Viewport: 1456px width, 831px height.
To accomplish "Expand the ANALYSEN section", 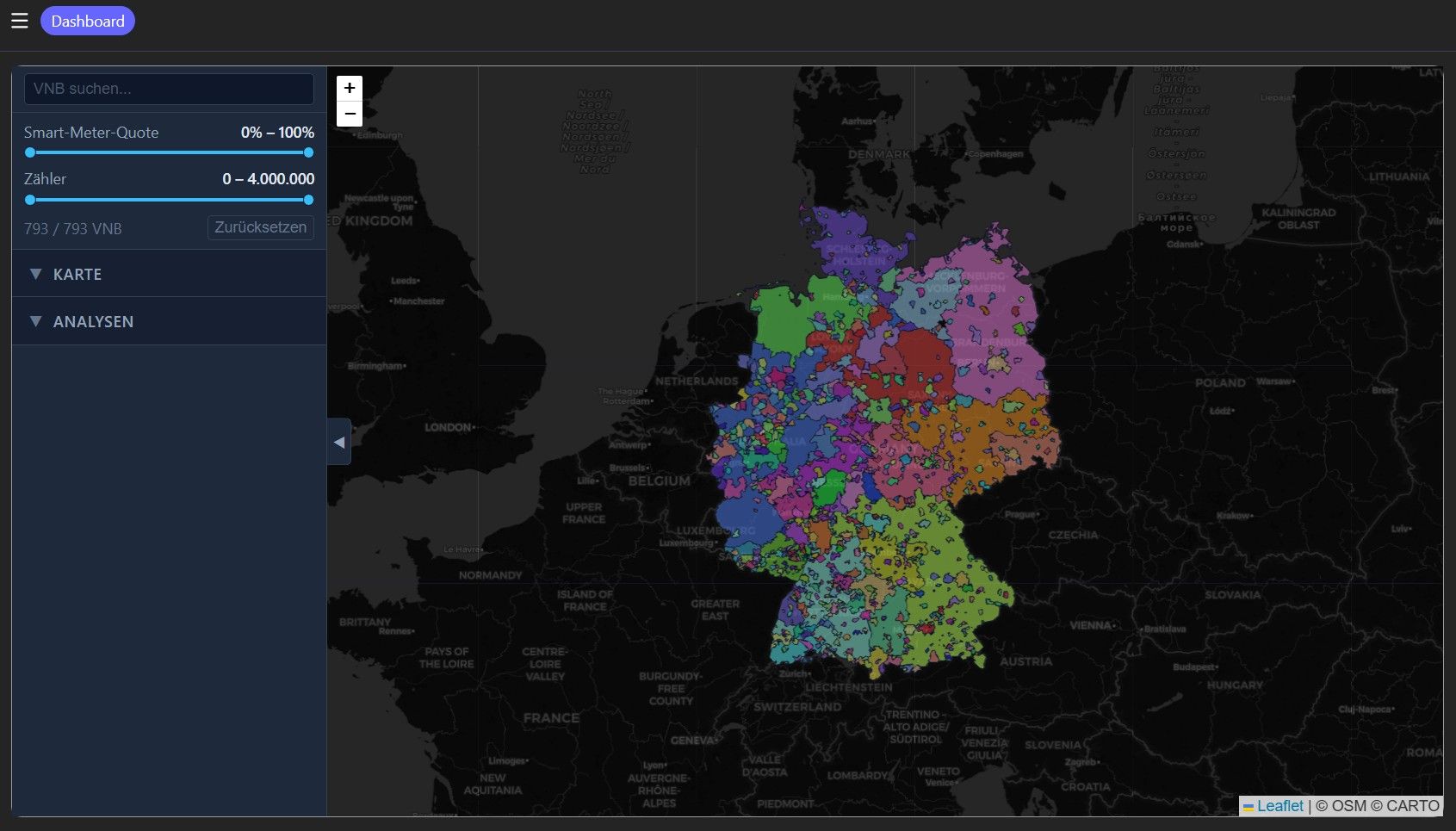I will click(x=169, y=321).
